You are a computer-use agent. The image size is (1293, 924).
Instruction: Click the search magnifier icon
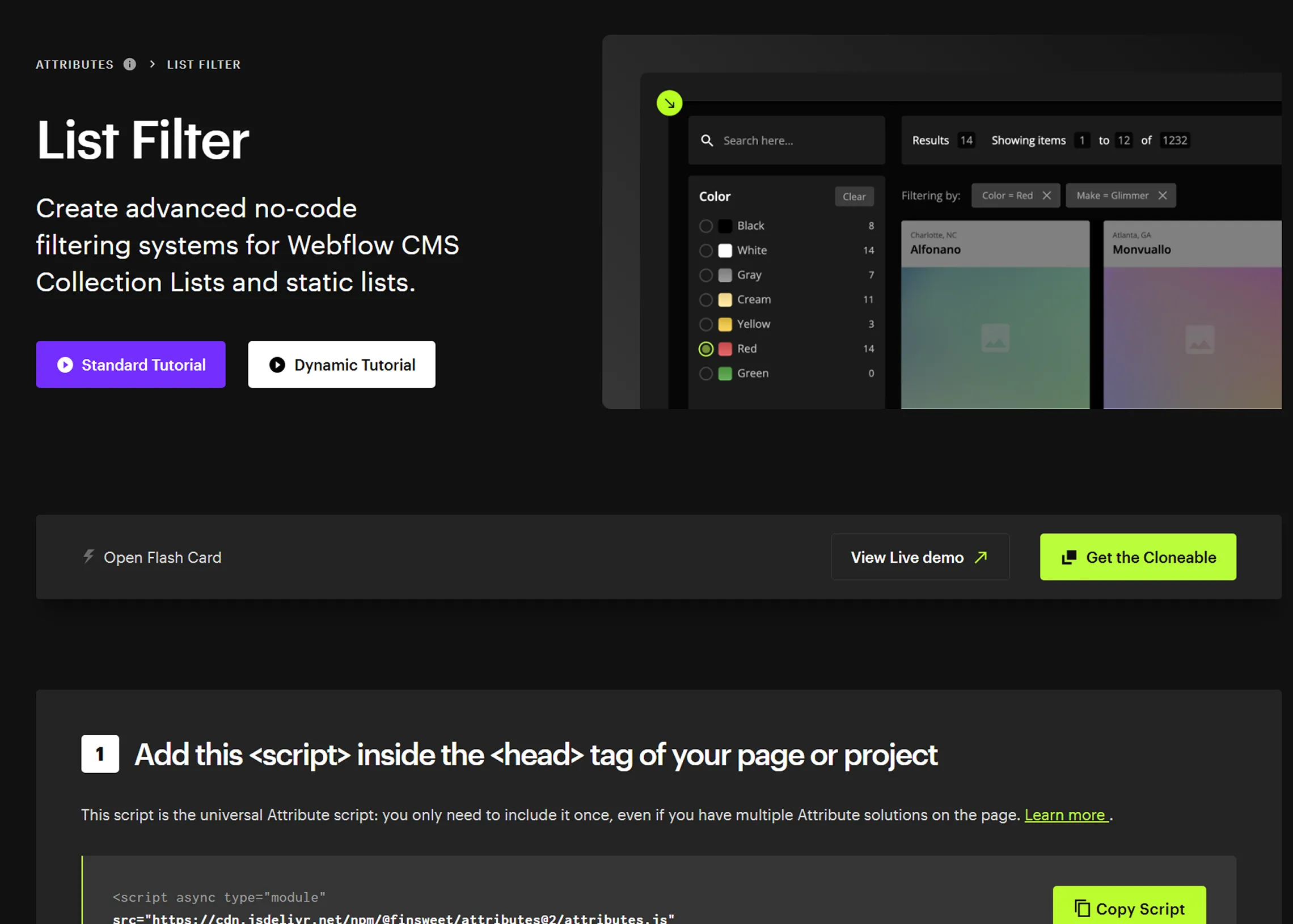click(x=707, y=141)
